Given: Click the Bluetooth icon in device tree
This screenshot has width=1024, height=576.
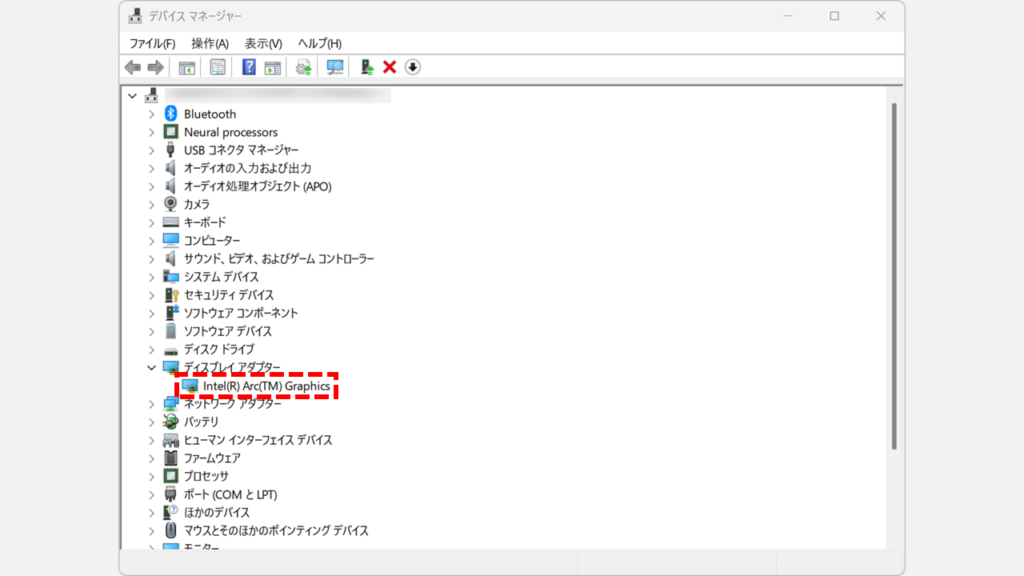Looking at the screenshot, I should pos(171,114).
